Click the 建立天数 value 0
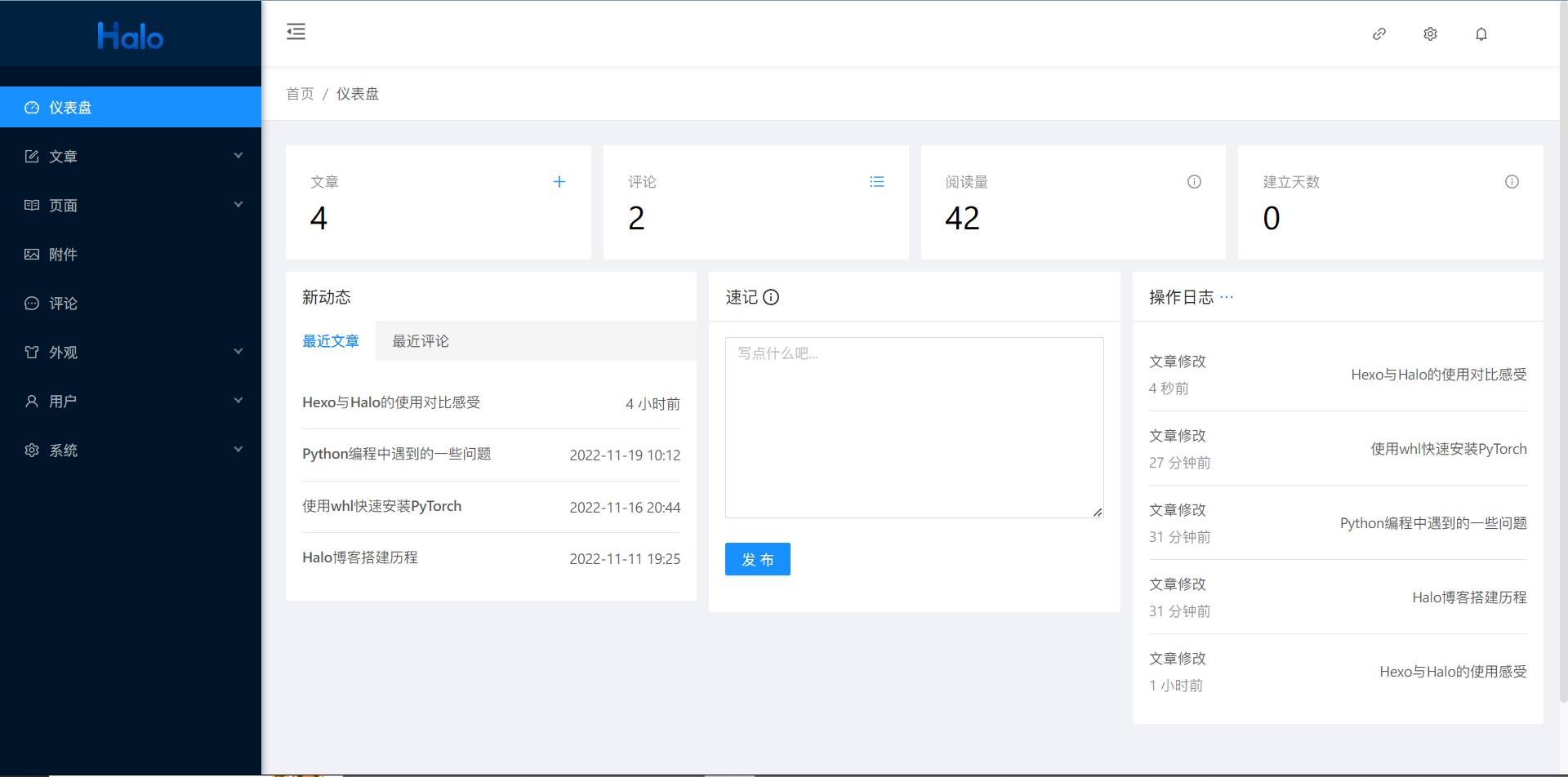This screenshot has width=1568, height=777. [1272, 219]
